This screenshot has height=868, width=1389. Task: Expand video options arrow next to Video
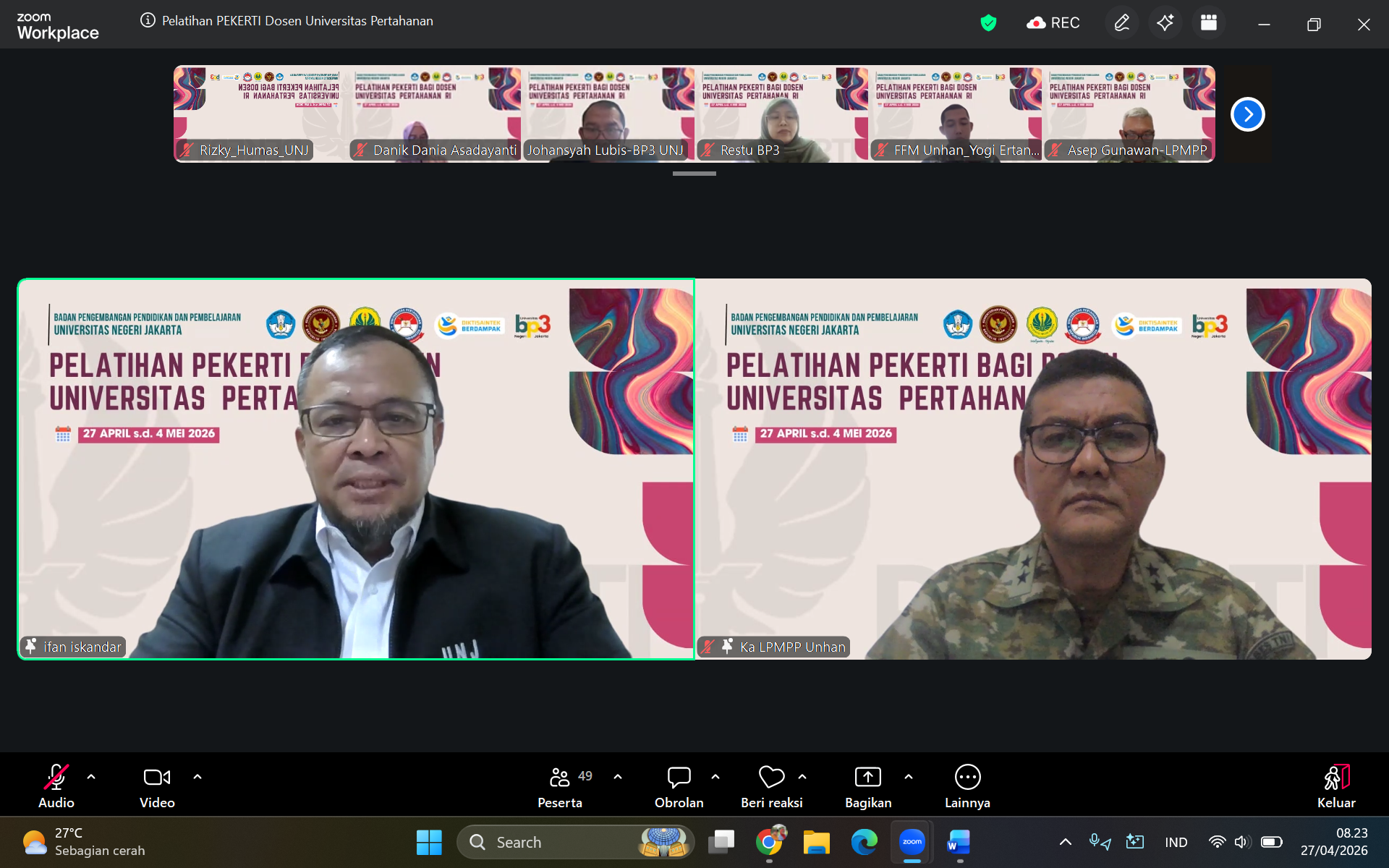pyautogui.click(x=197, y=777)
